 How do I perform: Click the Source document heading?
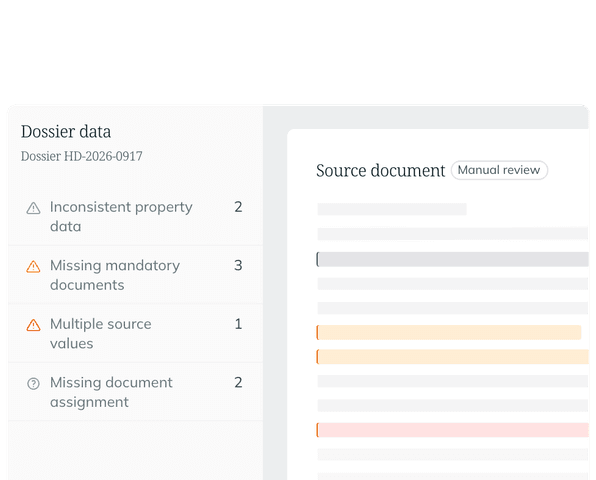(380, 171)
